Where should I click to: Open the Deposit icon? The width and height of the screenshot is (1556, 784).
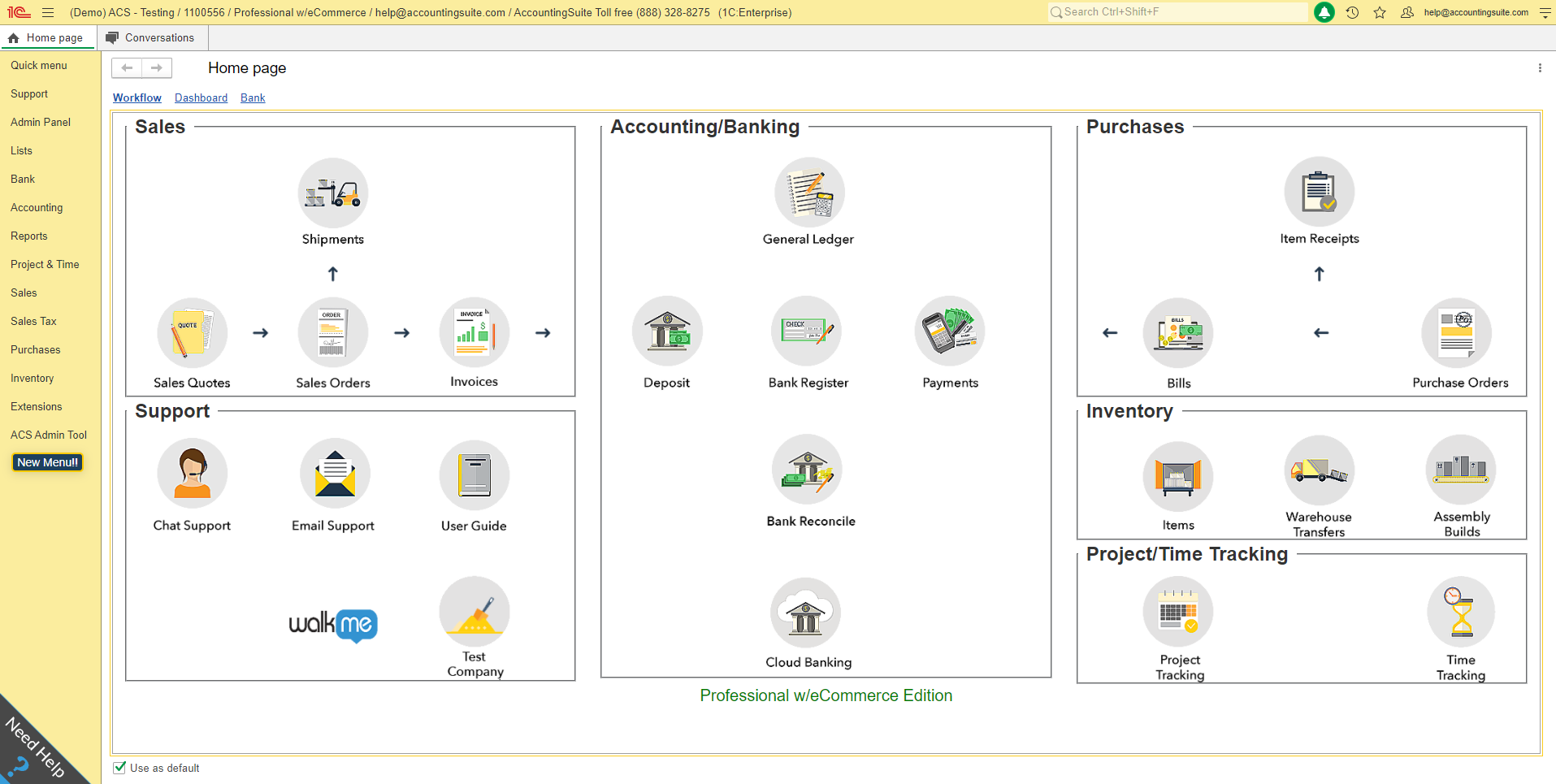[667, 331]
